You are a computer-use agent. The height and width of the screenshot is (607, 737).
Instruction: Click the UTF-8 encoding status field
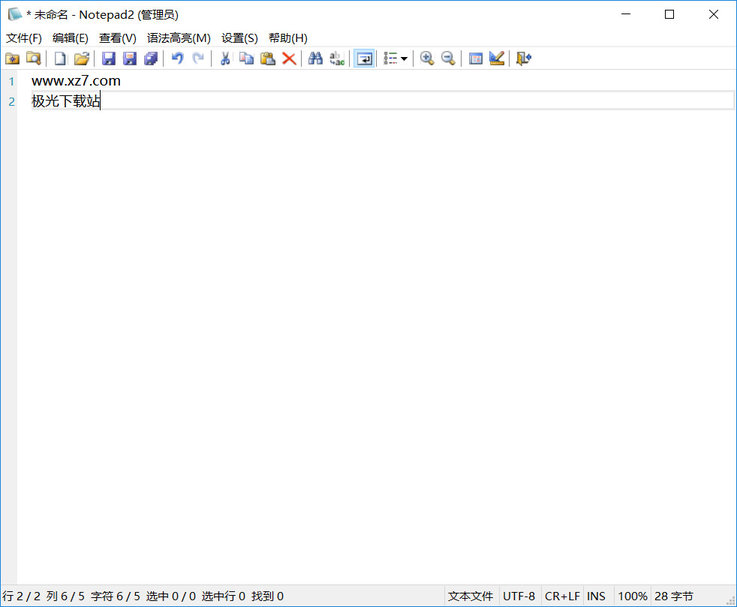point(519,596)
